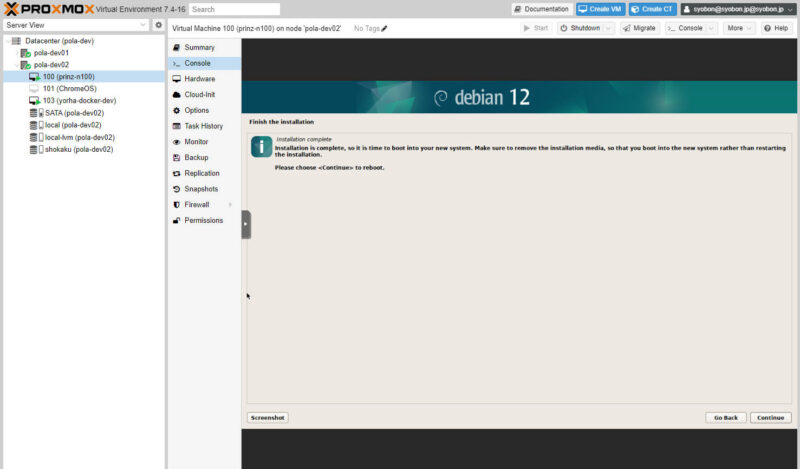Open the Console options dropdown arrow
800x469 pixels.
click(x=712, y=28)
